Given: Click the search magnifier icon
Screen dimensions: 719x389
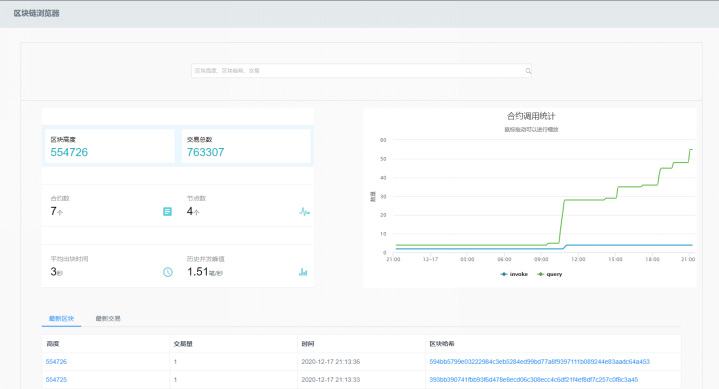Looking at the screenshot, I should click(528, 71).
